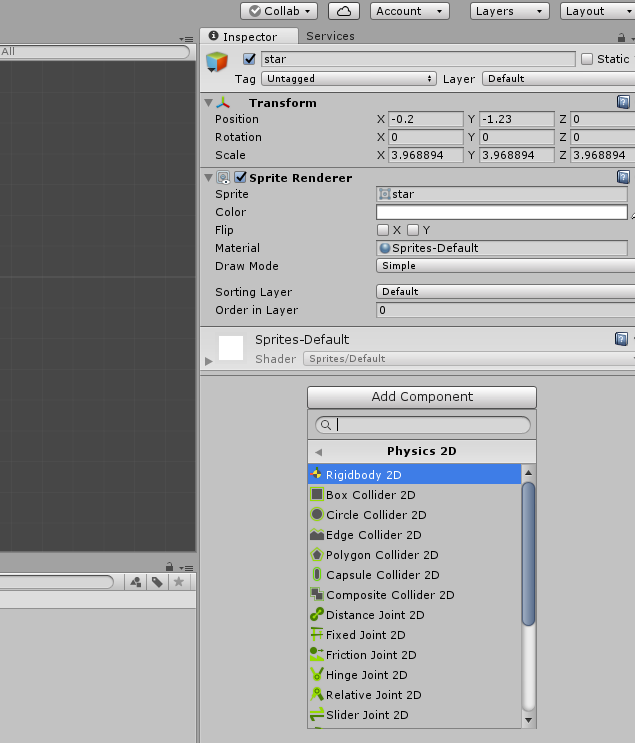Select Edge Collider 2D component
This screenshot has height=743, width=635.
pos(414,535)
